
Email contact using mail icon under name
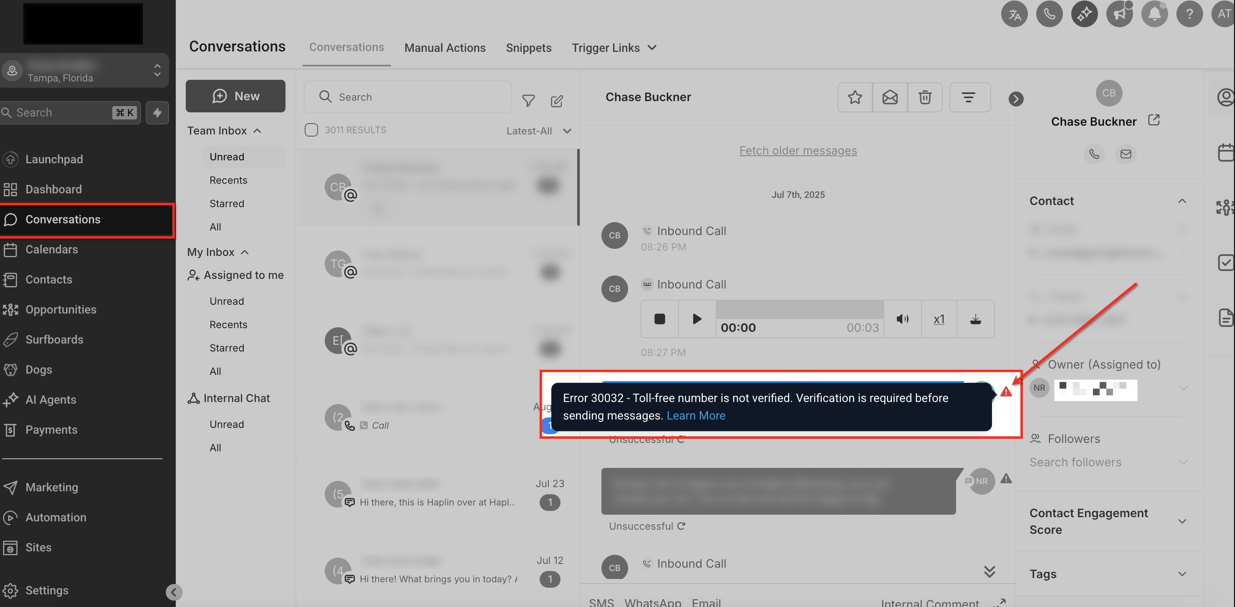1126,154
